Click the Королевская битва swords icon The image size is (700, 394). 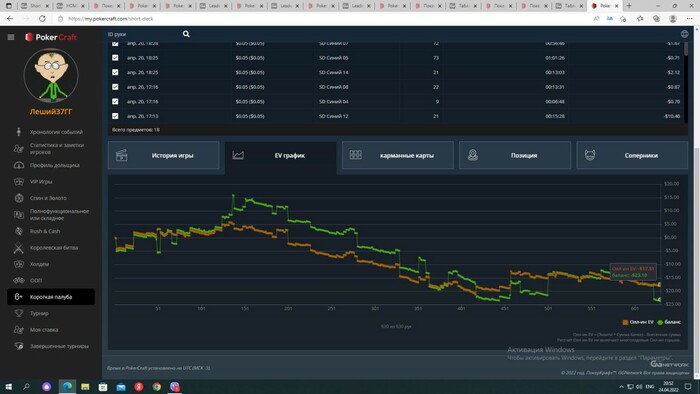tap(19, 248)
